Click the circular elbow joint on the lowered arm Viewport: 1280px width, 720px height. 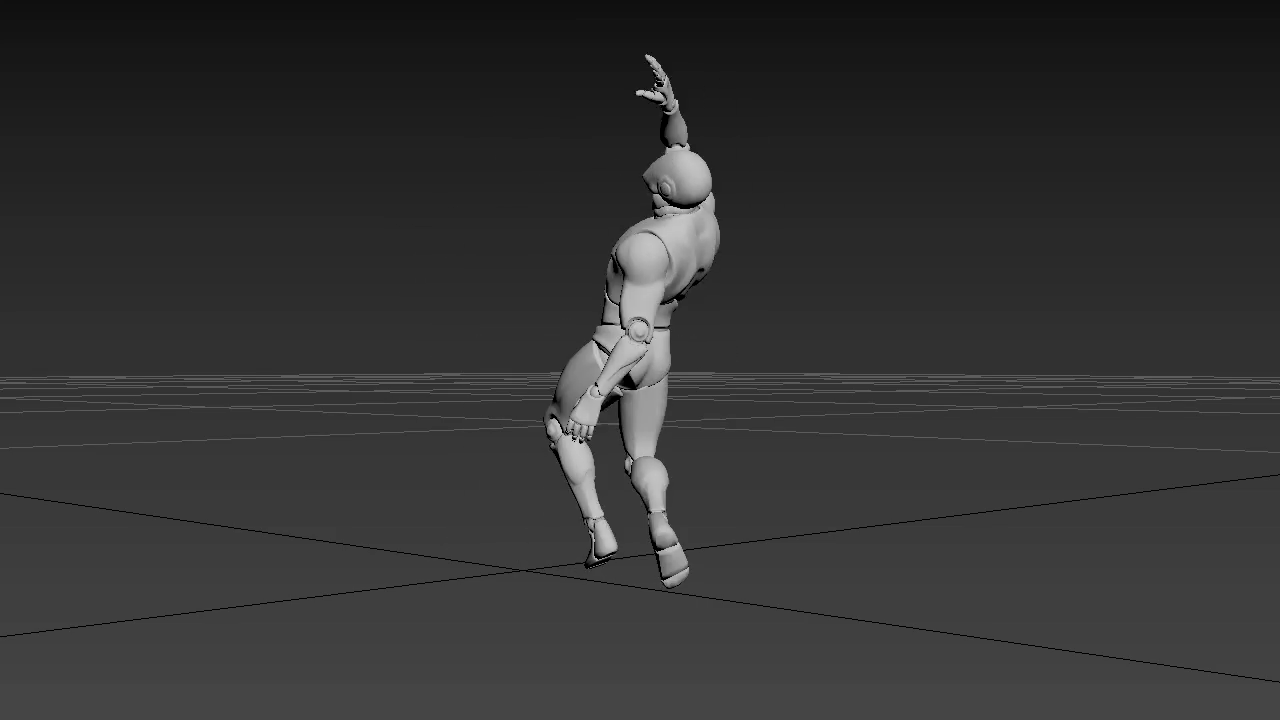(x=640, y=330)
